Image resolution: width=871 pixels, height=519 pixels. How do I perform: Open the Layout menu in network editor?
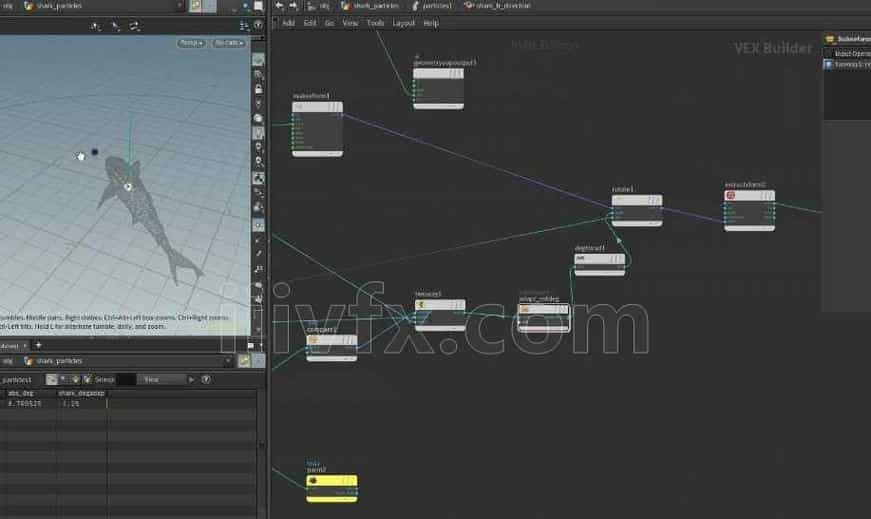pos(403,23)
